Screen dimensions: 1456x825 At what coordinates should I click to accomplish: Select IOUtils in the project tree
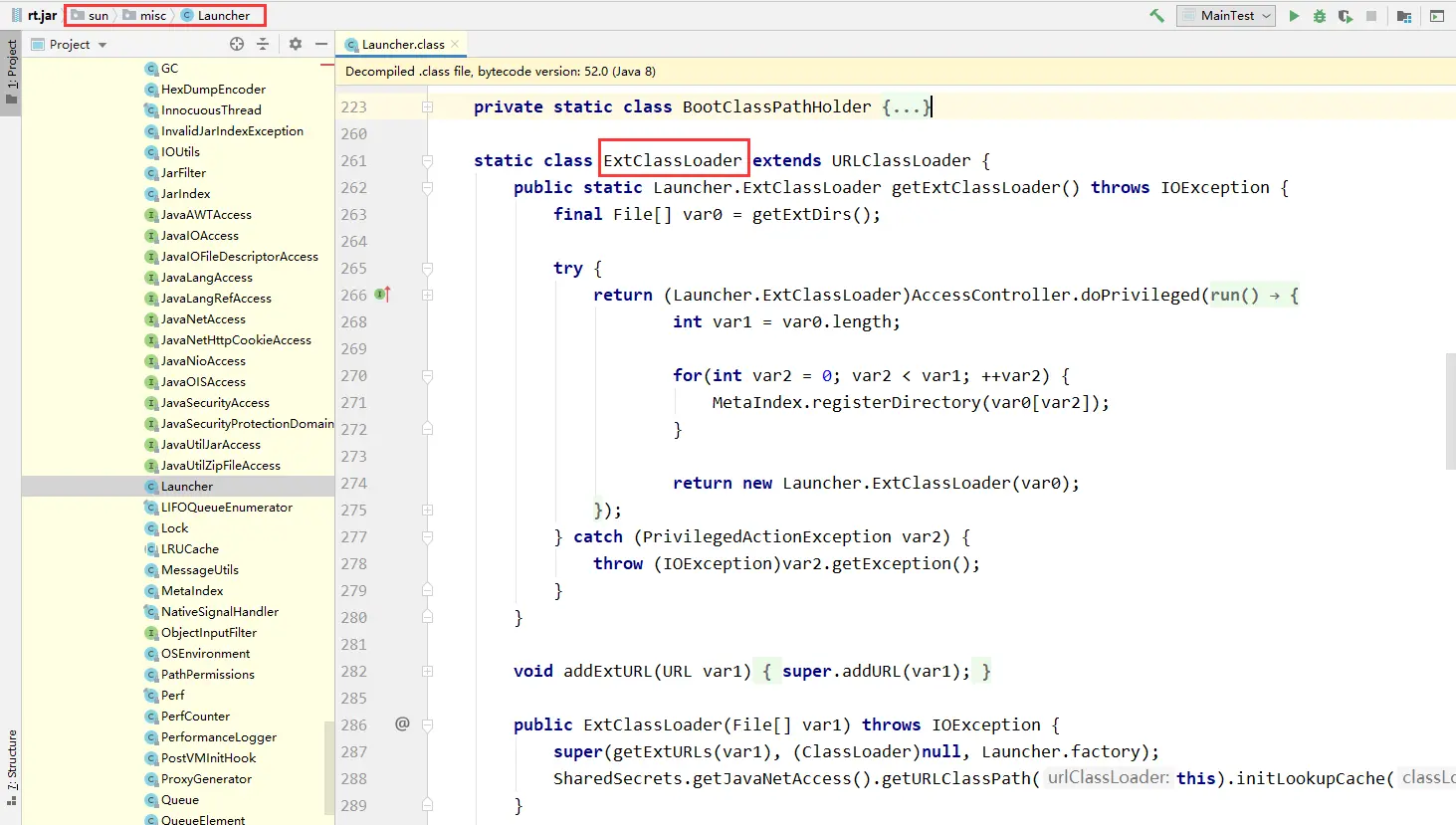(180, 151)
